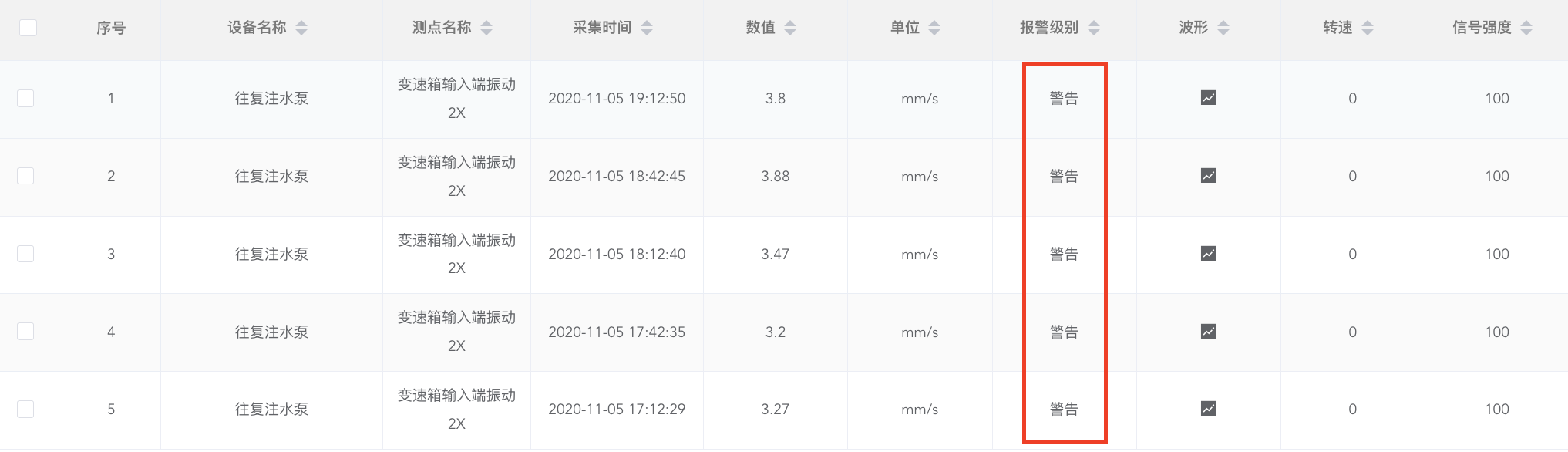Check the checkbox for row 3
The height and width of the screenshot is (452, 1568).
pos(25,254)
